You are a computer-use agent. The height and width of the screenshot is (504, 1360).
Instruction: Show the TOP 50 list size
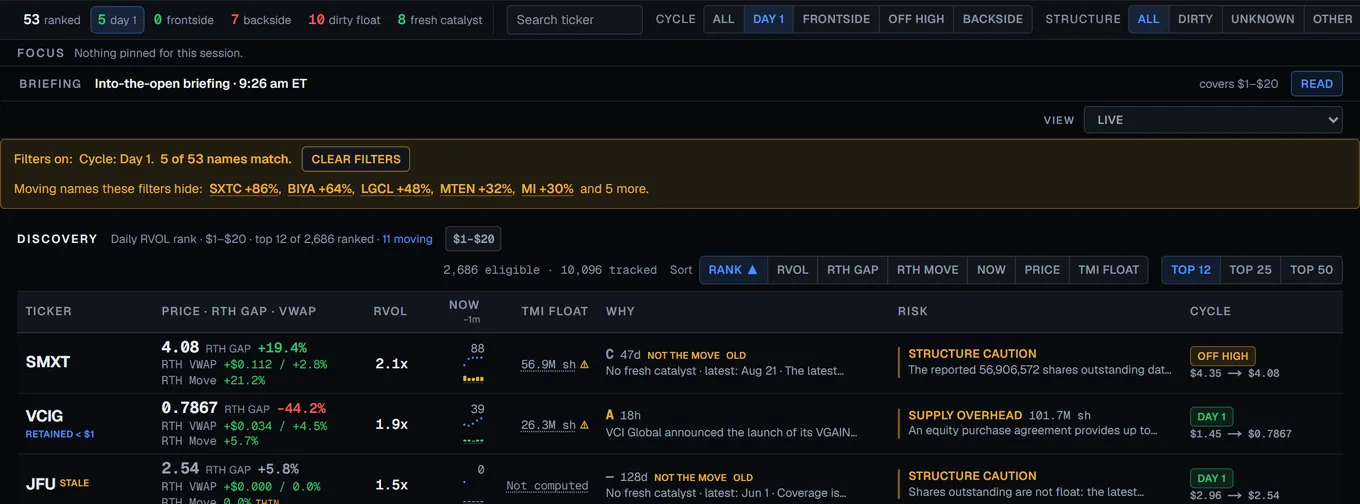1312,270
